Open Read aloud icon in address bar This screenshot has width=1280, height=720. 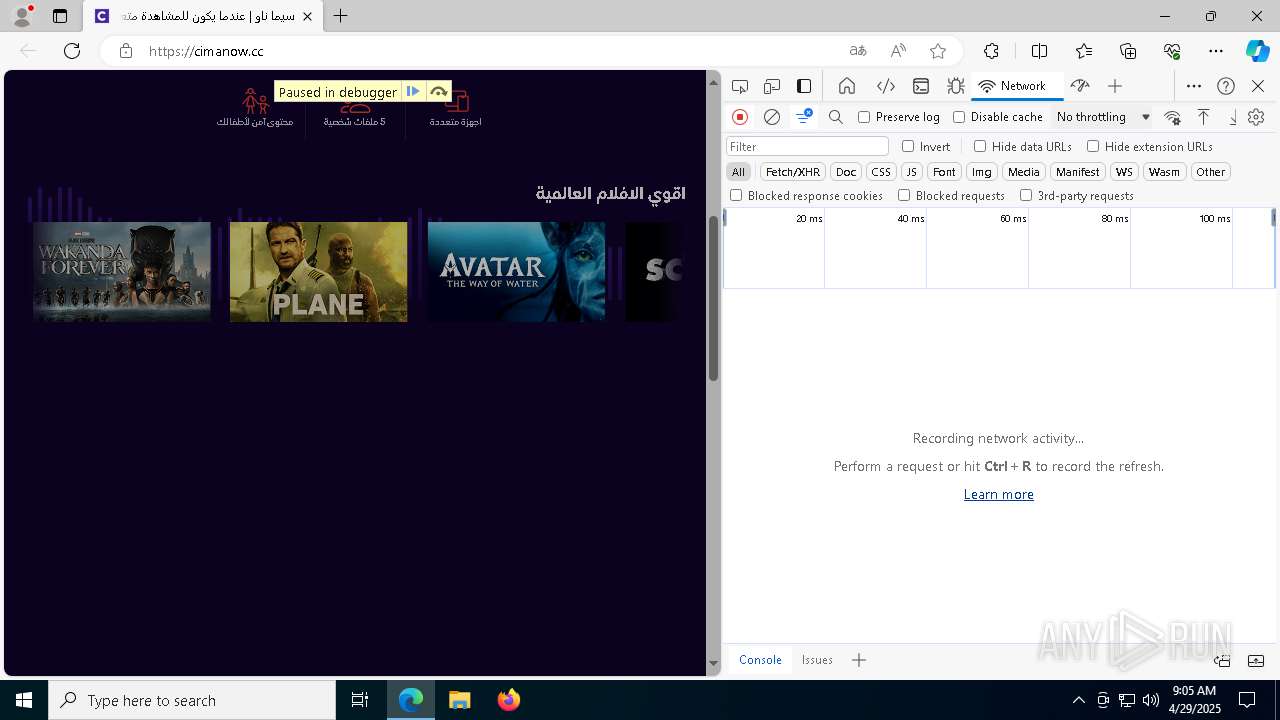[898, 51]
